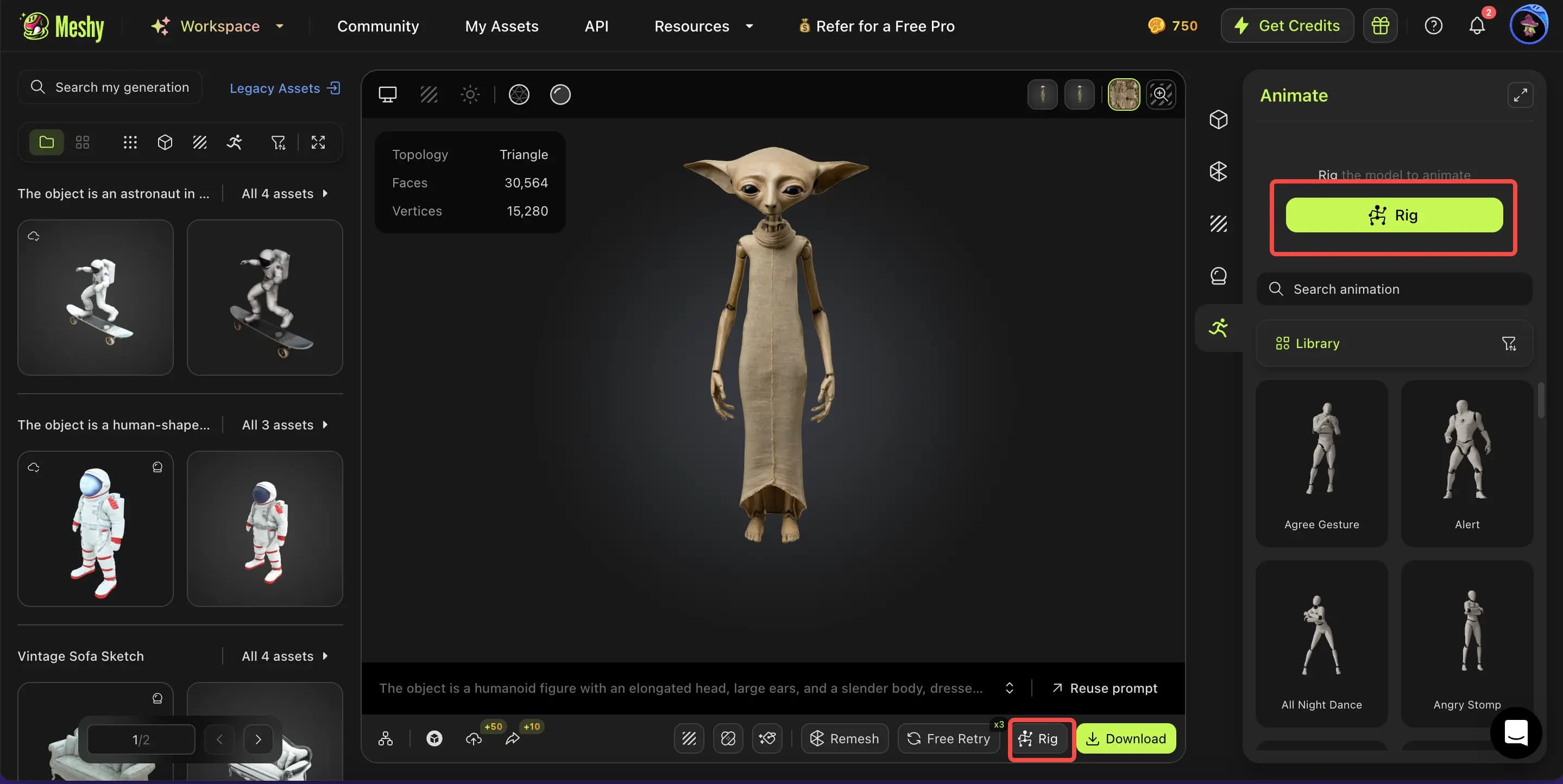The width and height of the screenshot is (1563, 784).
Task: Open the 3D model cube panel on the right sidebar
Action: click(x=1218, y=119)
